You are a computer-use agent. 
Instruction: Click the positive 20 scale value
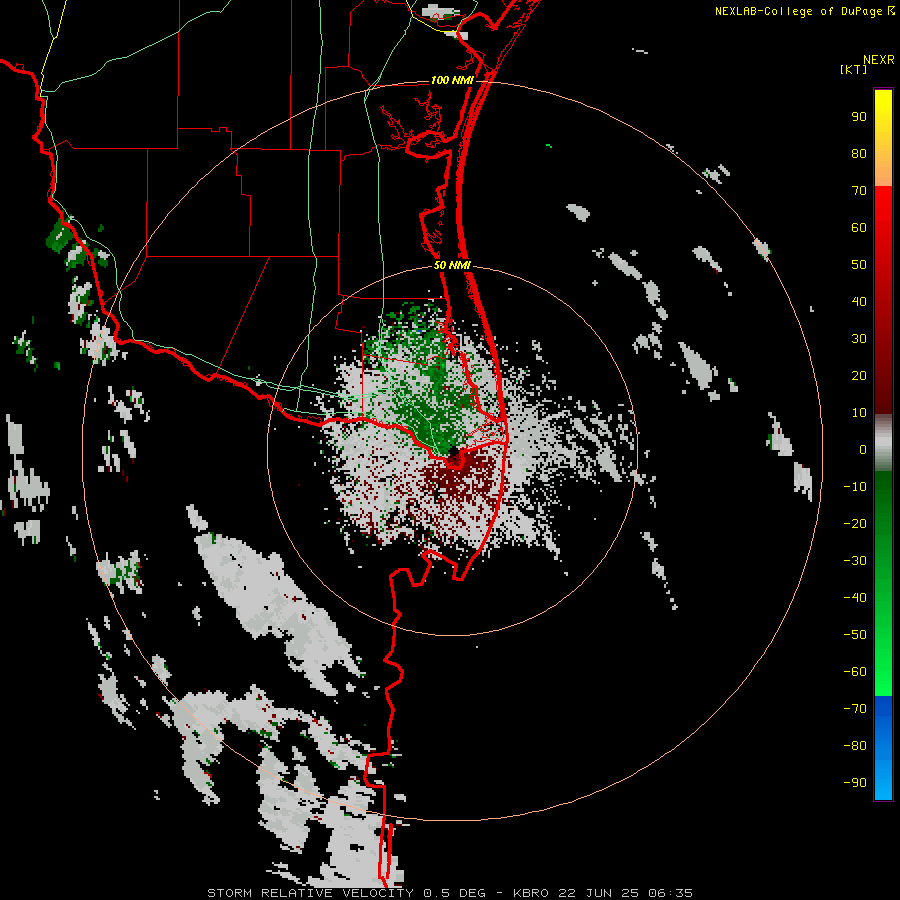[859, 375]
